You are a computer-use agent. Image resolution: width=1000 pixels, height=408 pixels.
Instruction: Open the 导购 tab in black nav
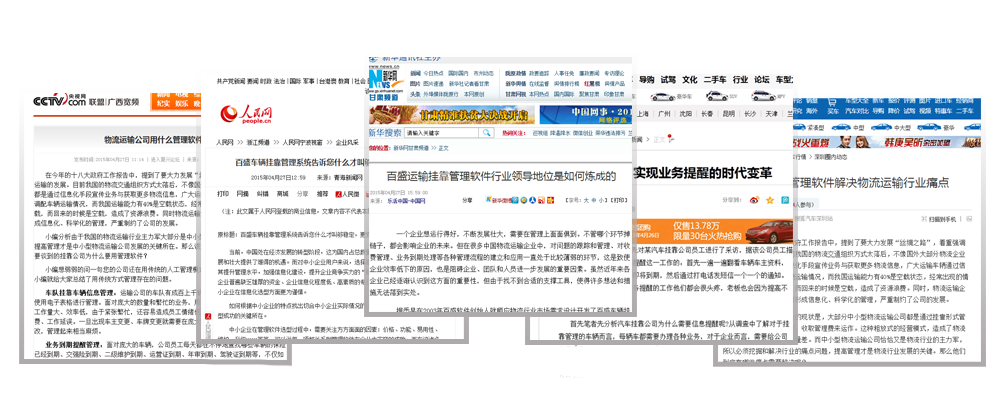646,80
